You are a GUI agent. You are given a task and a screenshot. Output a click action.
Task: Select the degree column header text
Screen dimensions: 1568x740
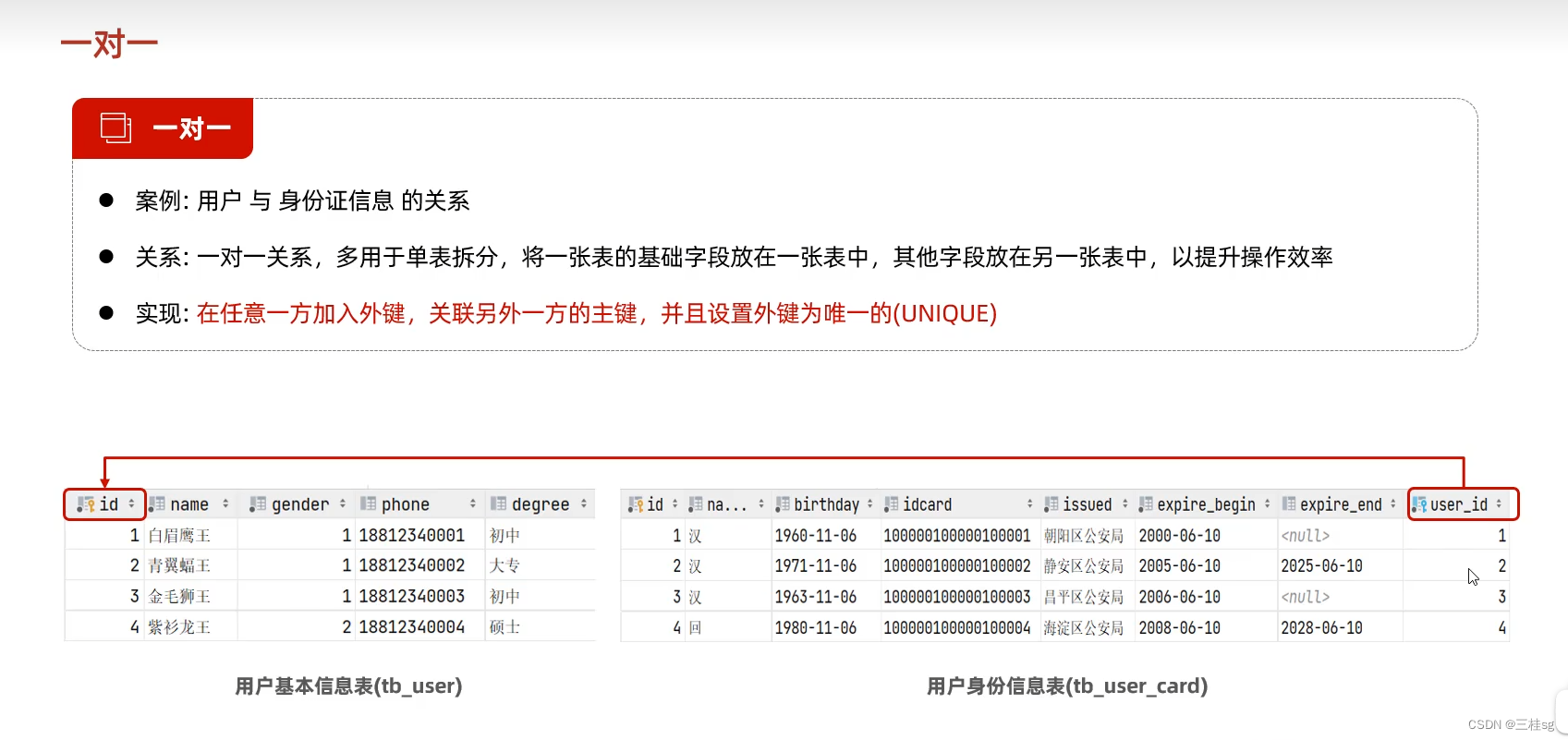click(541, 504)
